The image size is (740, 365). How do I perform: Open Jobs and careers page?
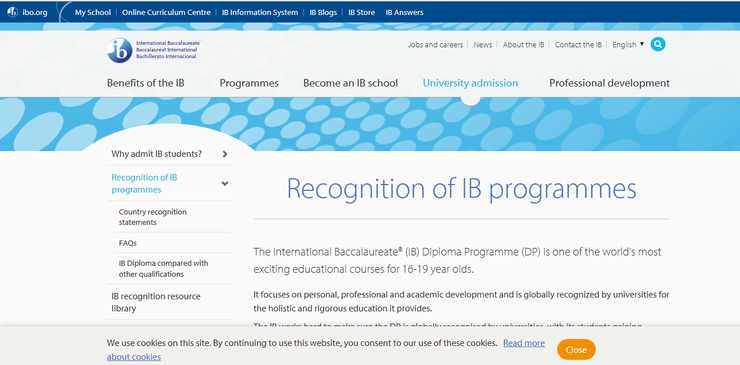click(436, 45)
